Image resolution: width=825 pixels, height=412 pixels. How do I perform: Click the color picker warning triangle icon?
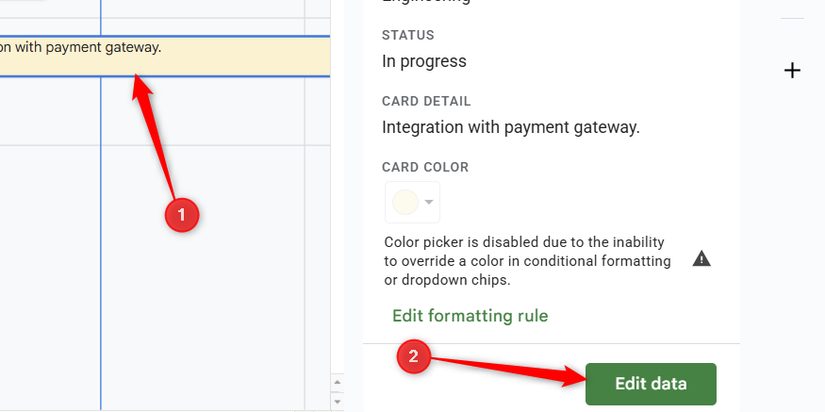(x=701, y=259)
